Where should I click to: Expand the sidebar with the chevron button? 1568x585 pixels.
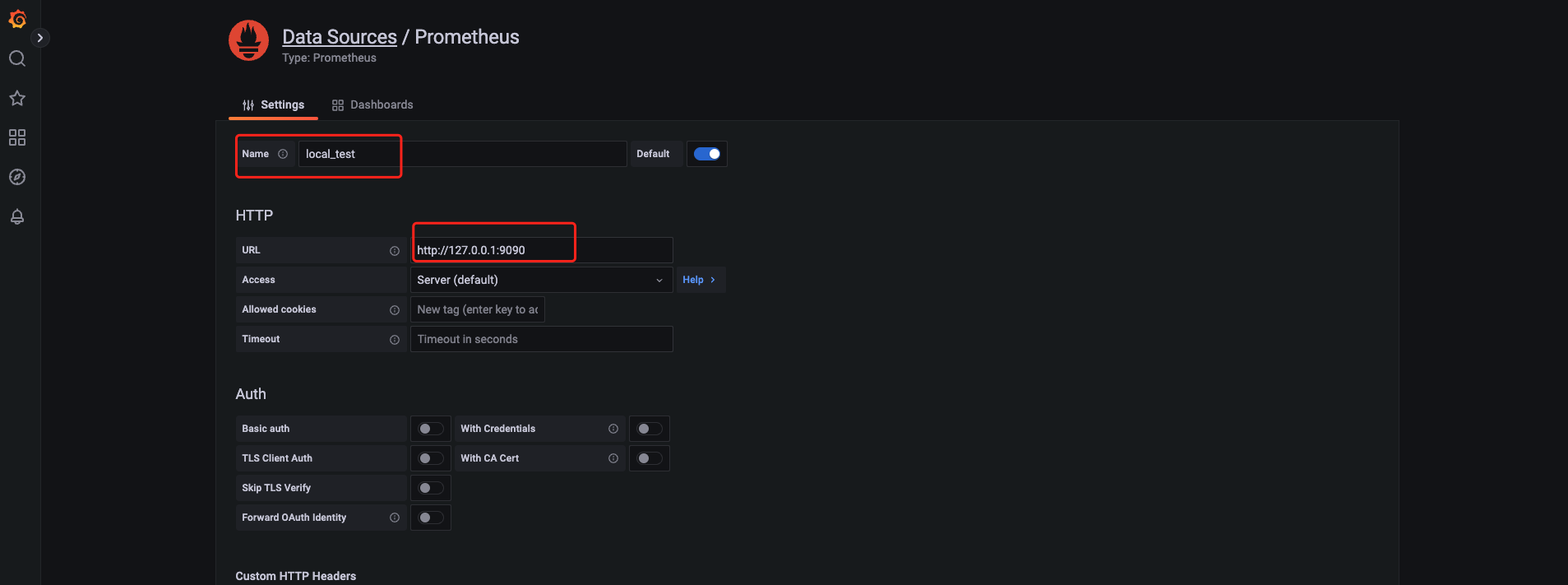tap(40, 38)
